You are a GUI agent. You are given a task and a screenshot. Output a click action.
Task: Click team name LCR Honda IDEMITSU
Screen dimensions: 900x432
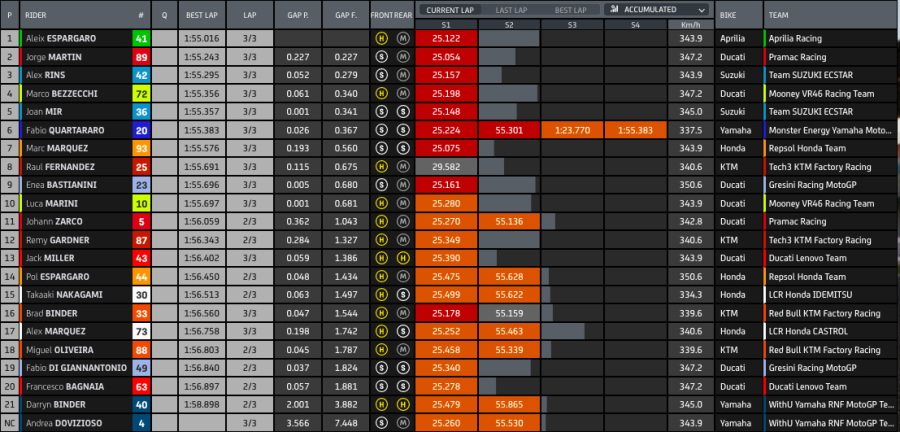[810, 295]
